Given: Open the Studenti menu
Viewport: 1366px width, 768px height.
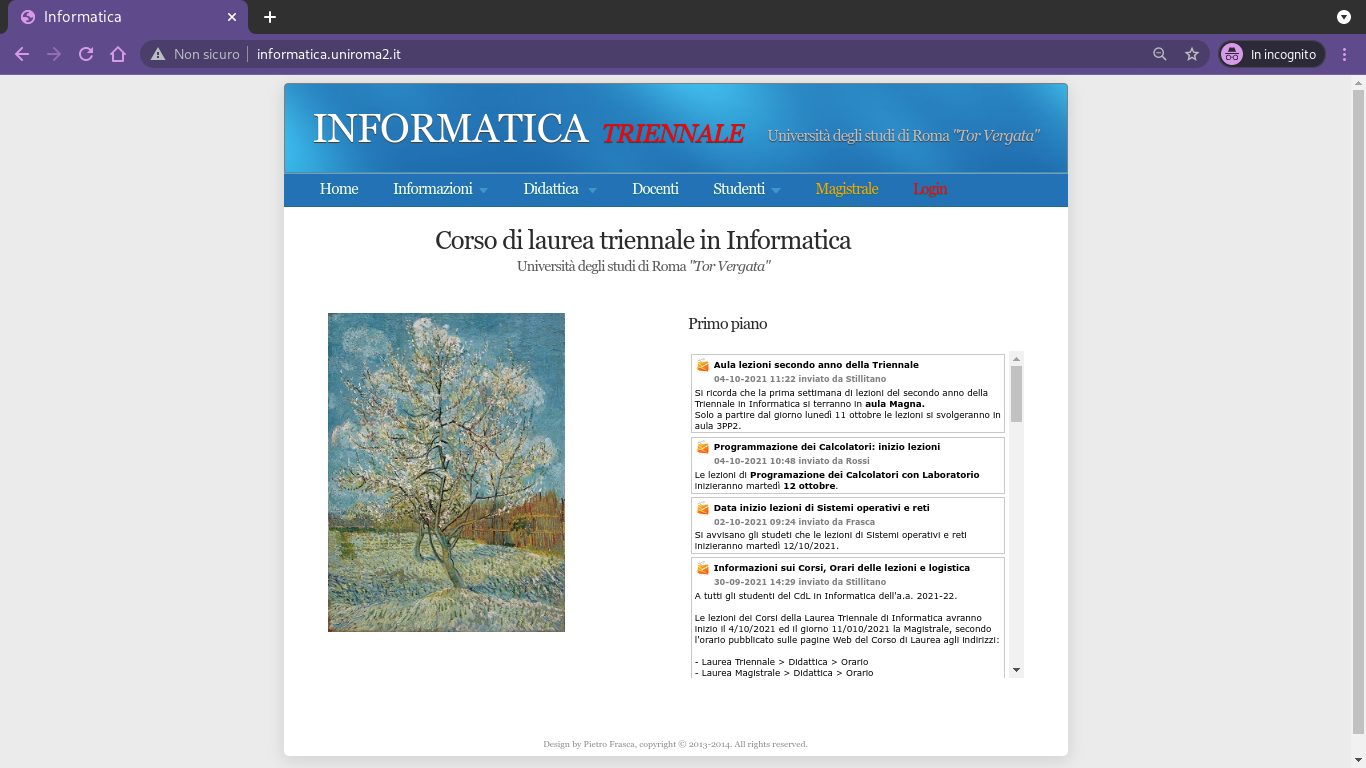Looking at the screenshot, I should click(x=739, y=189).
